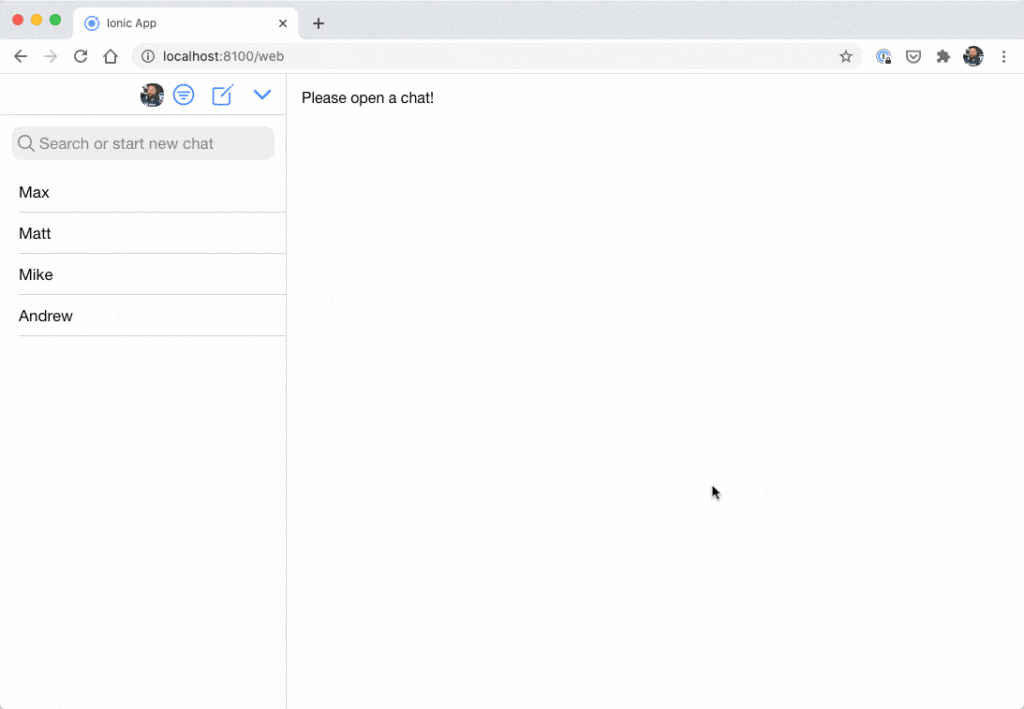Go to the browser home page
The width and height of the screenshot is (1024, 709).
110,57
